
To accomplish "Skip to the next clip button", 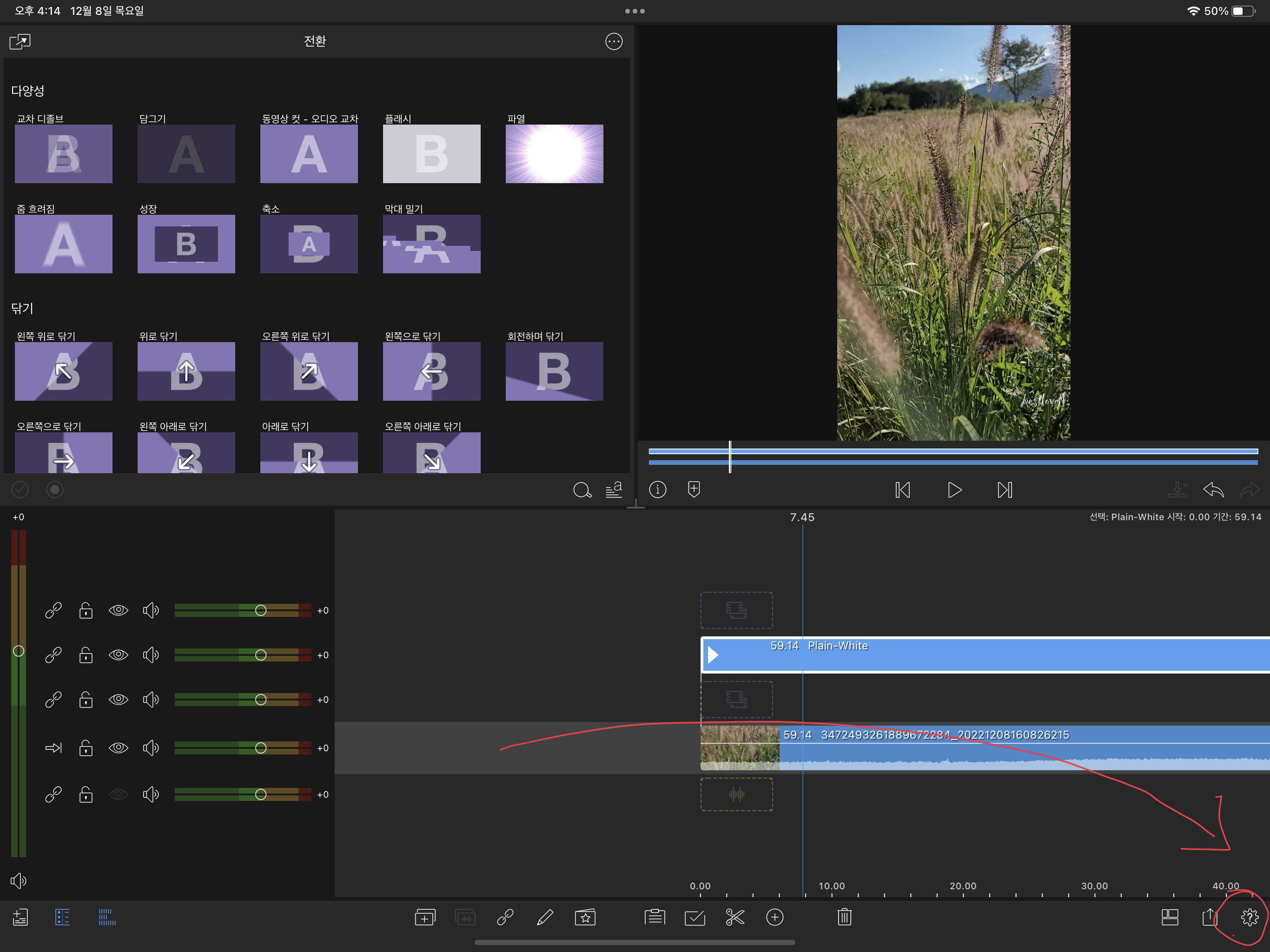I will 1004,490.
